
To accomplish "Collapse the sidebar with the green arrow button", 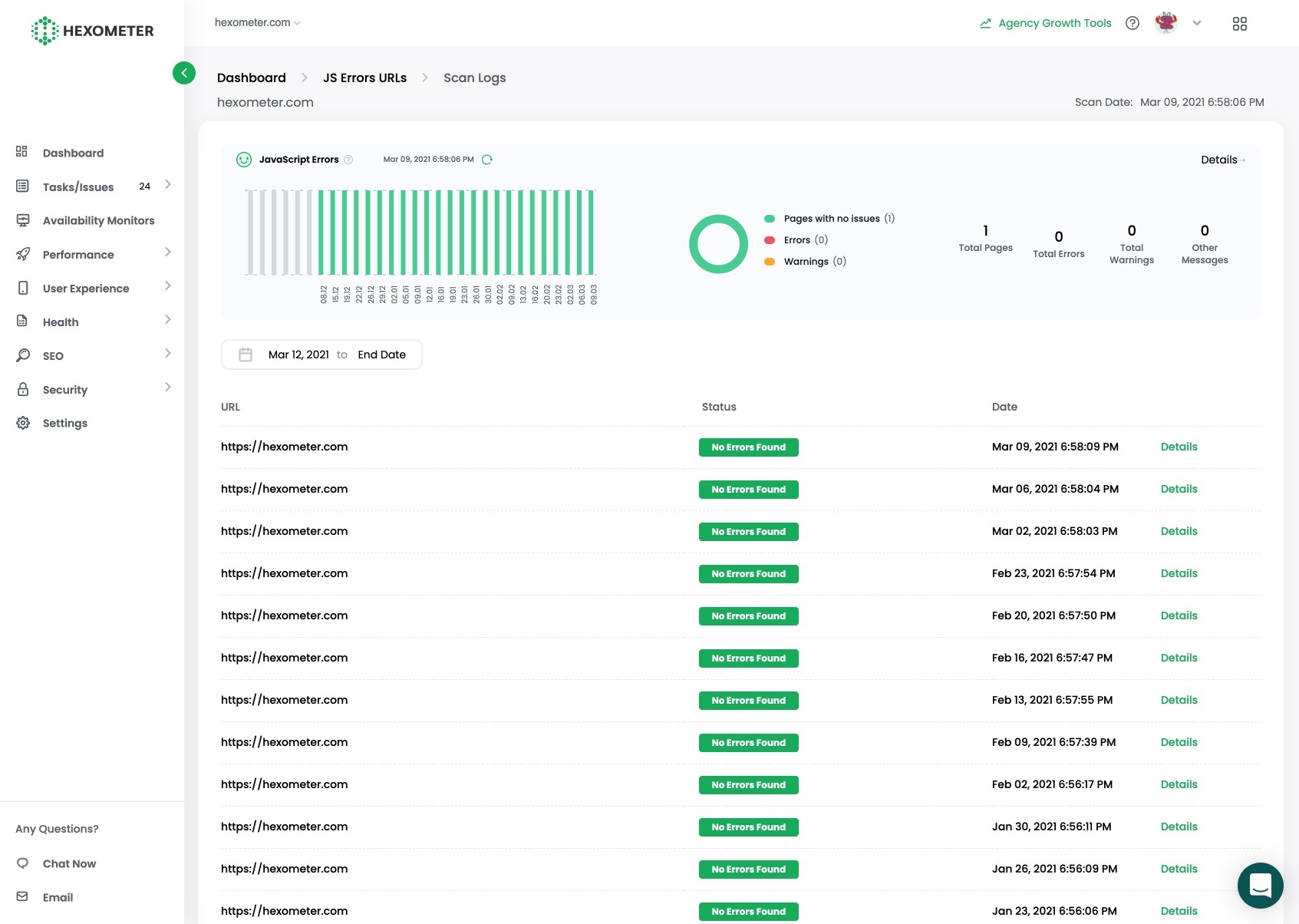I will pyautogui.click(x=184, y=73).
